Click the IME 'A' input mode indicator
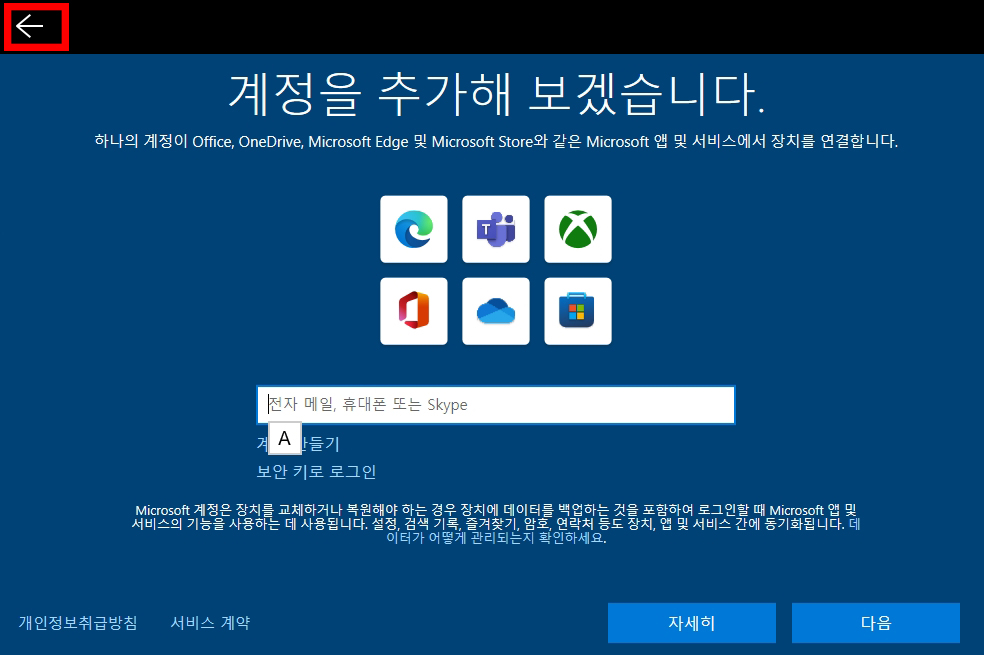The image size is (984, 655). point(285,438)
